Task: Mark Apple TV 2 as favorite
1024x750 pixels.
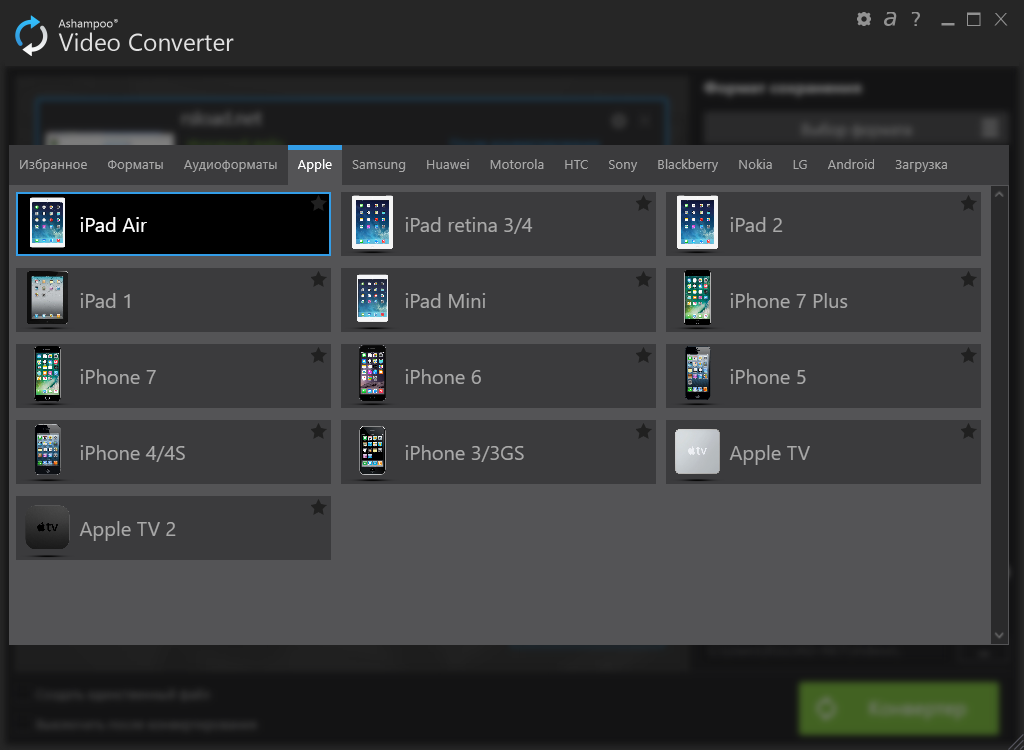Action: [x=318, y=507]
